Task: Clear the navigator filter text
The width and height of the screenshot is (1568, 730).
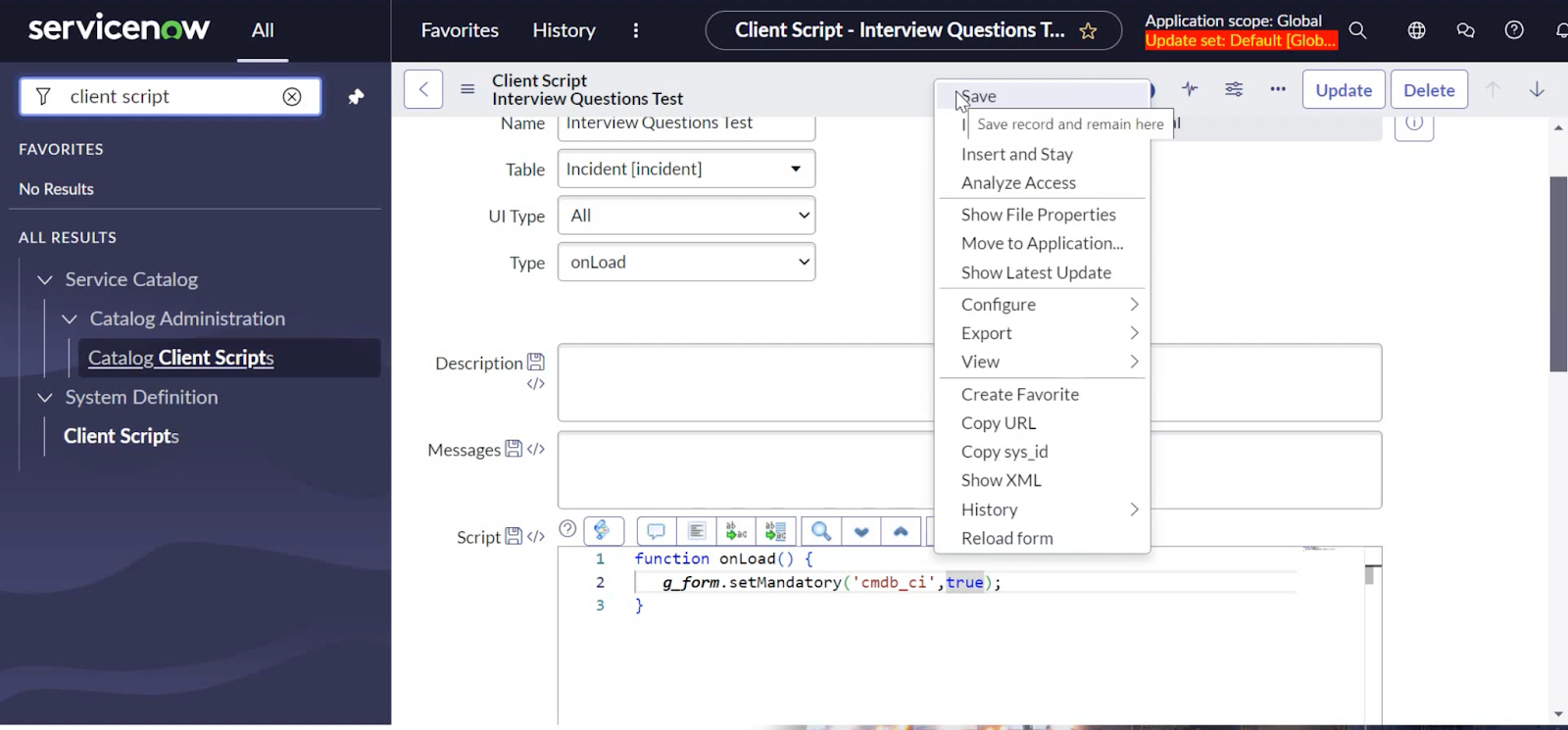Action: point(292,96)
